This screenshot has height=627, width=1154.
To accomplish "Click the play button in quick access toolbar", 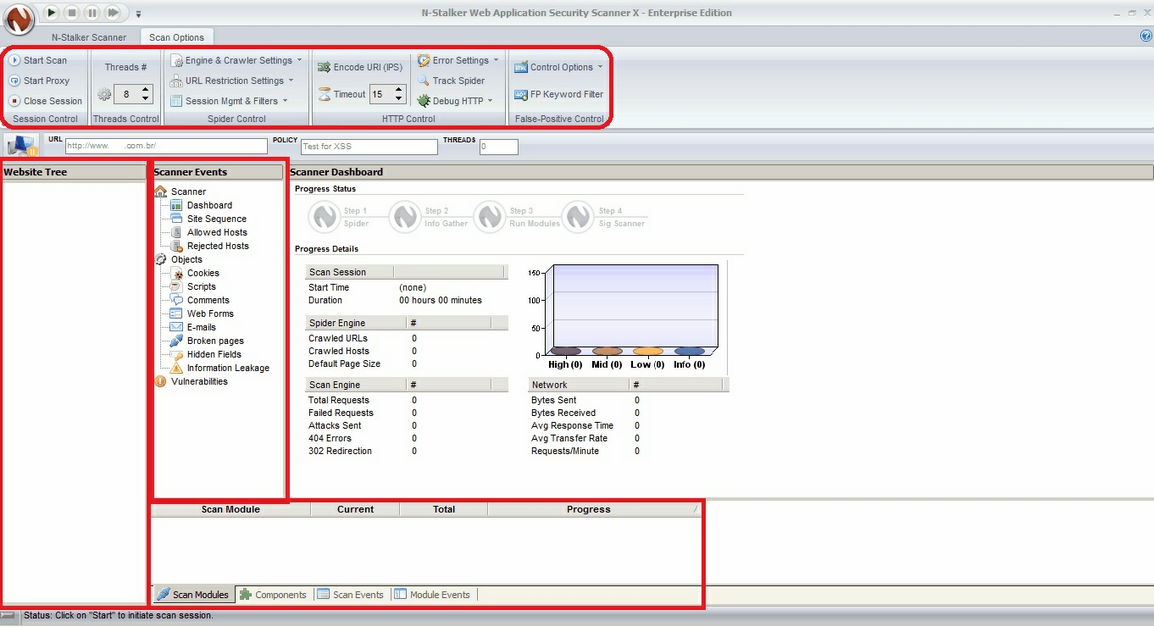I will click(51, 13).
